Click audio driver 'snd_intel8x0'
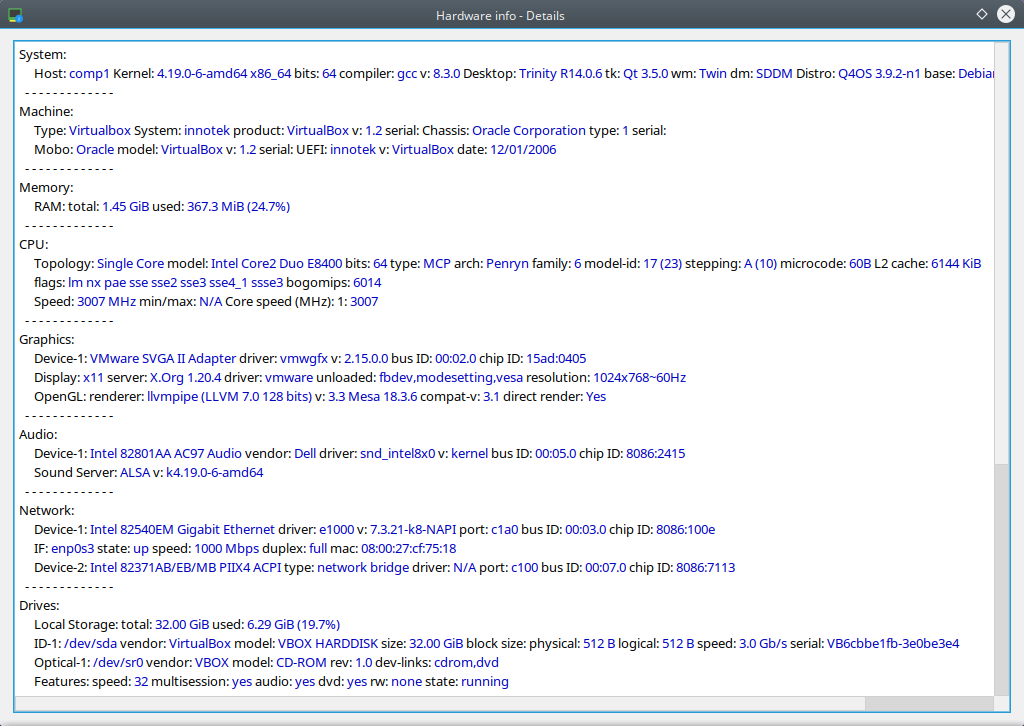This screenshot has width=1024, height=726. (398, 454)
